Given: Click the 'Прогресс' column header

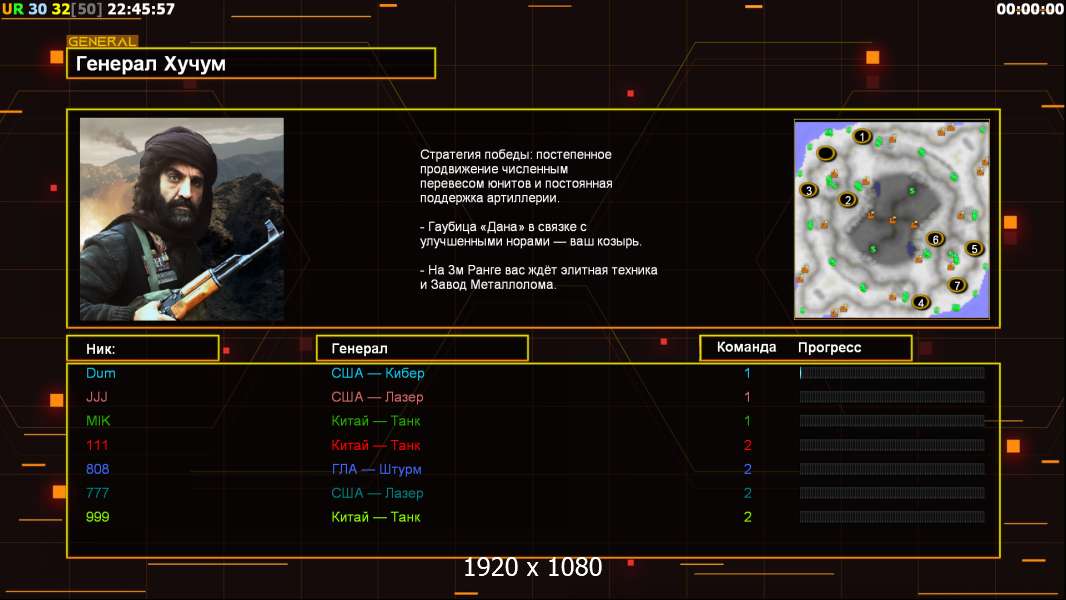Looking at the screenshot, I should click(x=829, y=348).
